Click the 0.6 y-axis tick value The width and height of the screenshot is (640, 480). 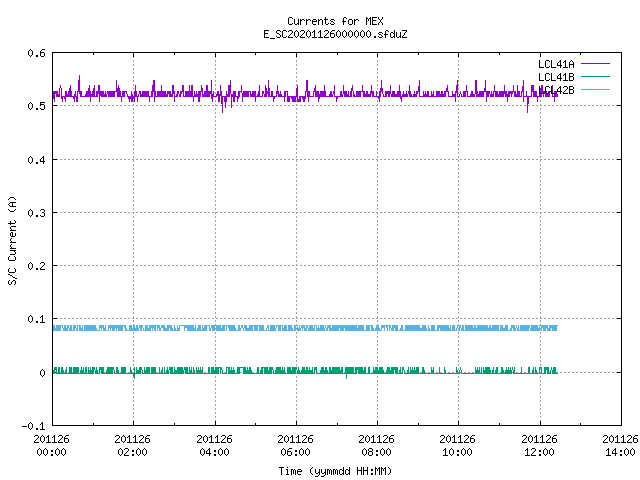pyautogui.click(x=36, y=53)
